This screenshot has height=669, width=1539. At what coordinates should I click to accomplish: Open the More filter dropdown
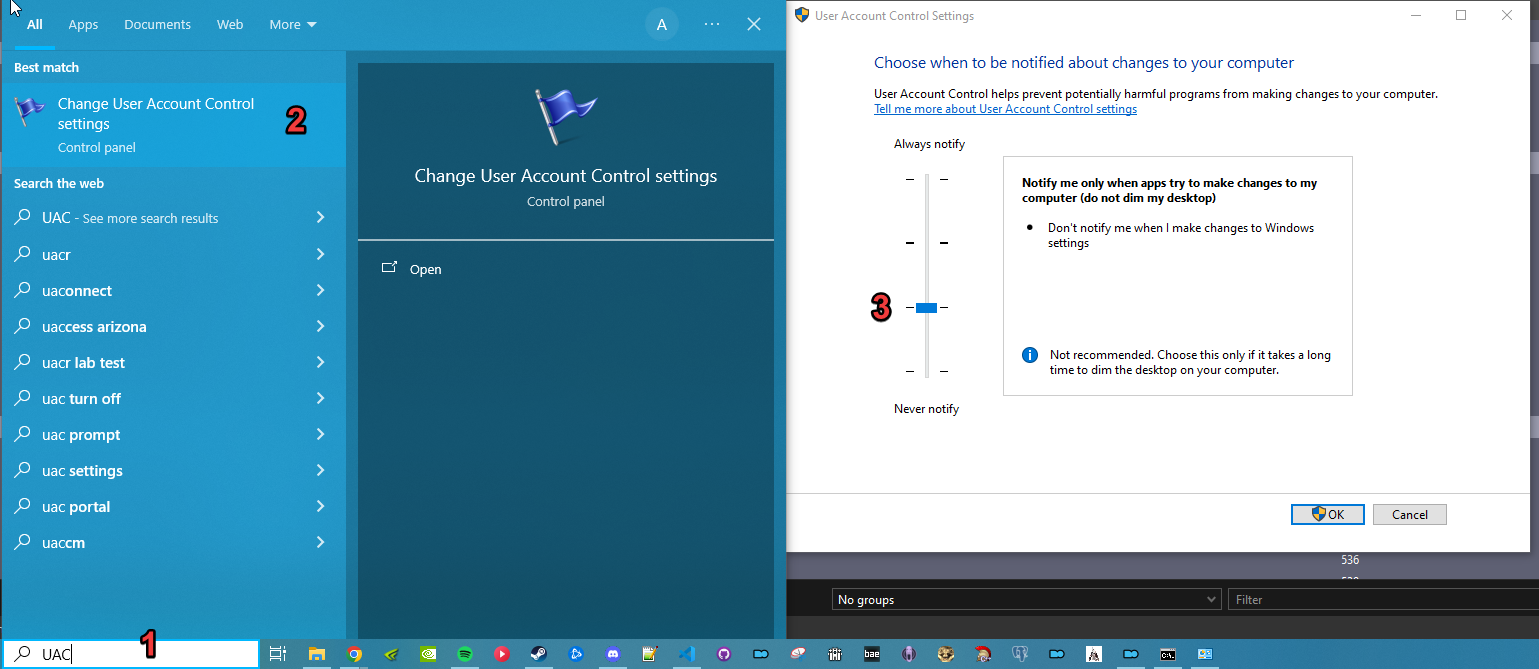pyautogui.click(x=292, y=24)
